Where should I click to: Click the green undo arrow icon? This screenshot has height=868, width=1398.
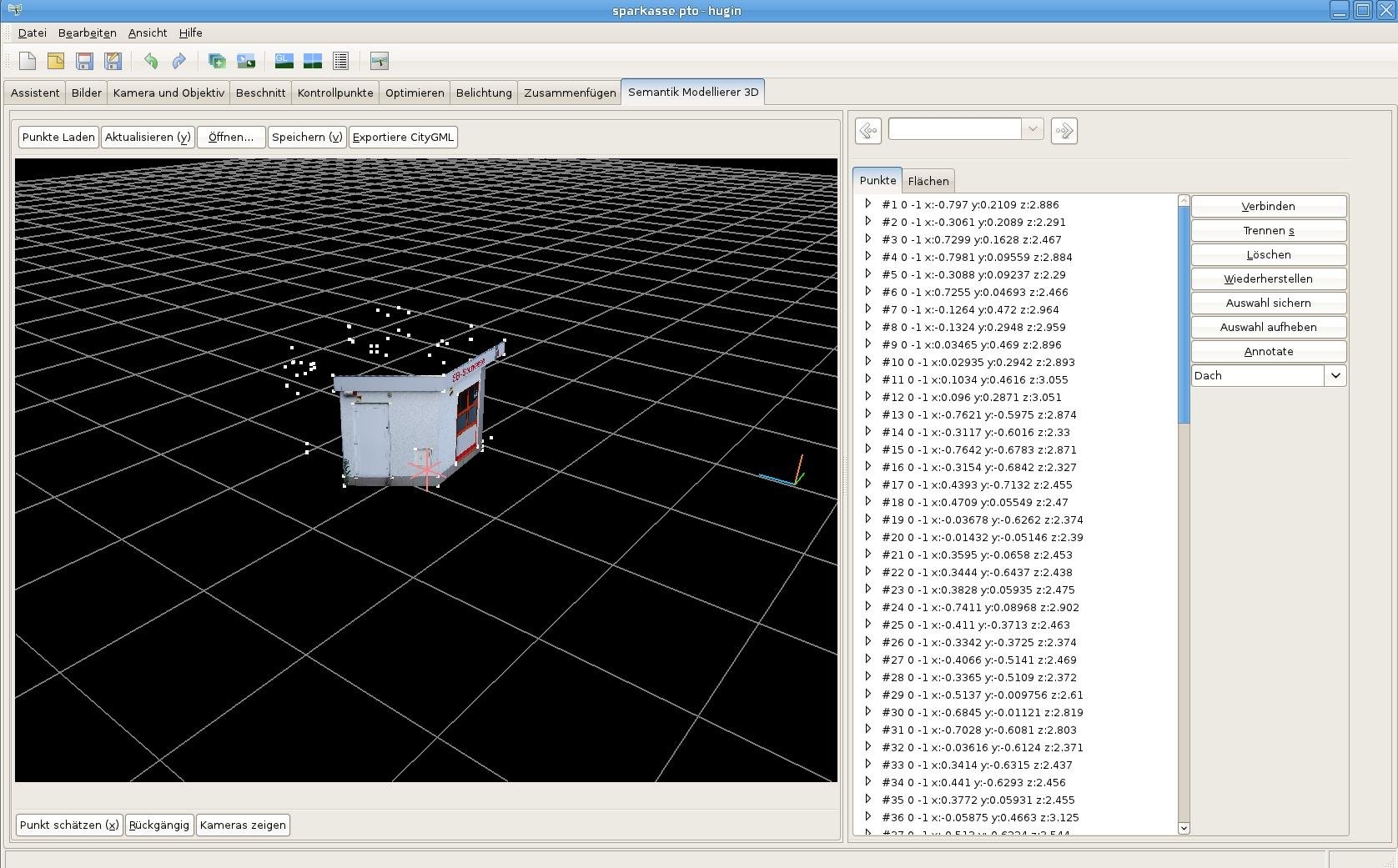coord(151,61)
